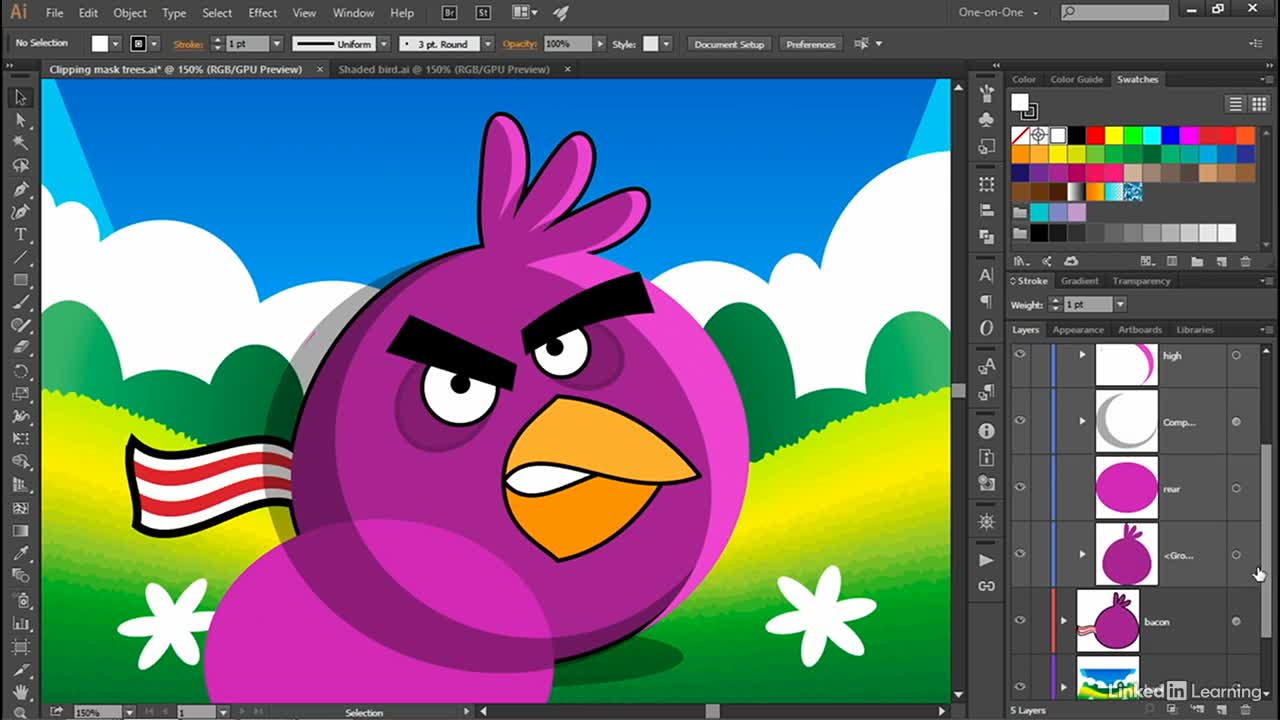1280x720 pixels.
Task: Click the search field in the menu bar
Action: [x=1115, y=13]
